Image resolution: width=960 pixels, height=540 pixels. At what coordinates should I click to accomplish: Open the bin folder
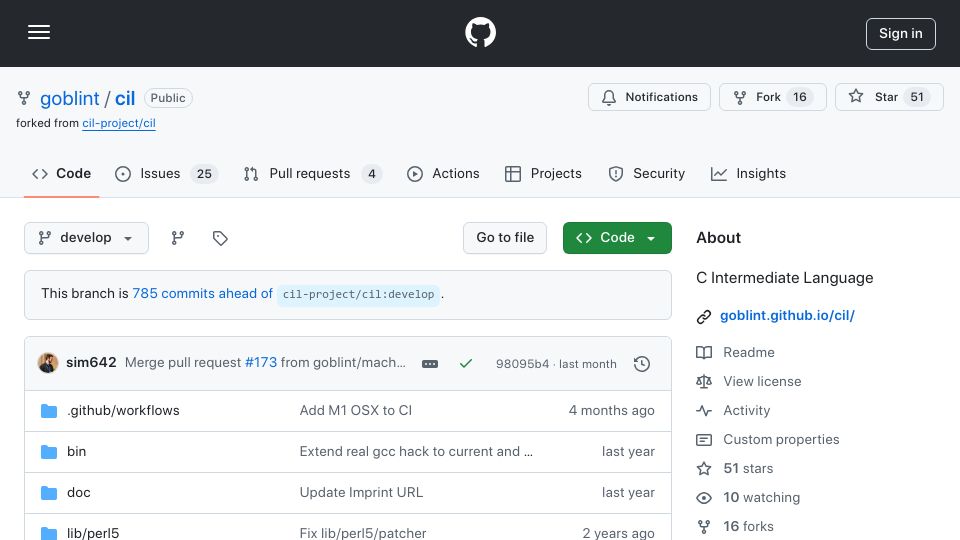(x=77, y=452)
